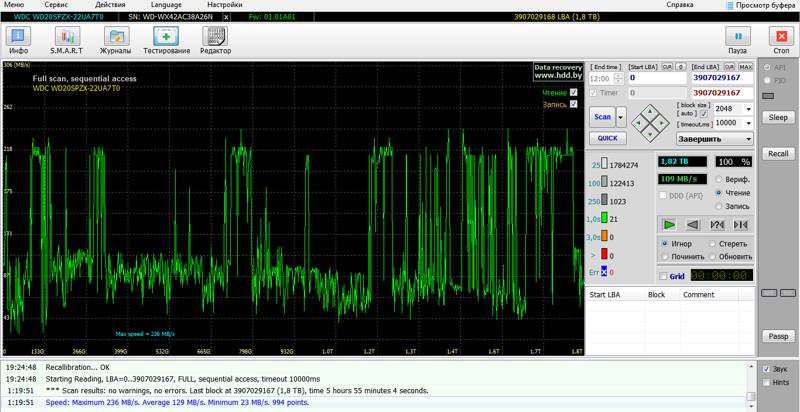Click the Sleep button
800x412 pixels.
[778, 117]
